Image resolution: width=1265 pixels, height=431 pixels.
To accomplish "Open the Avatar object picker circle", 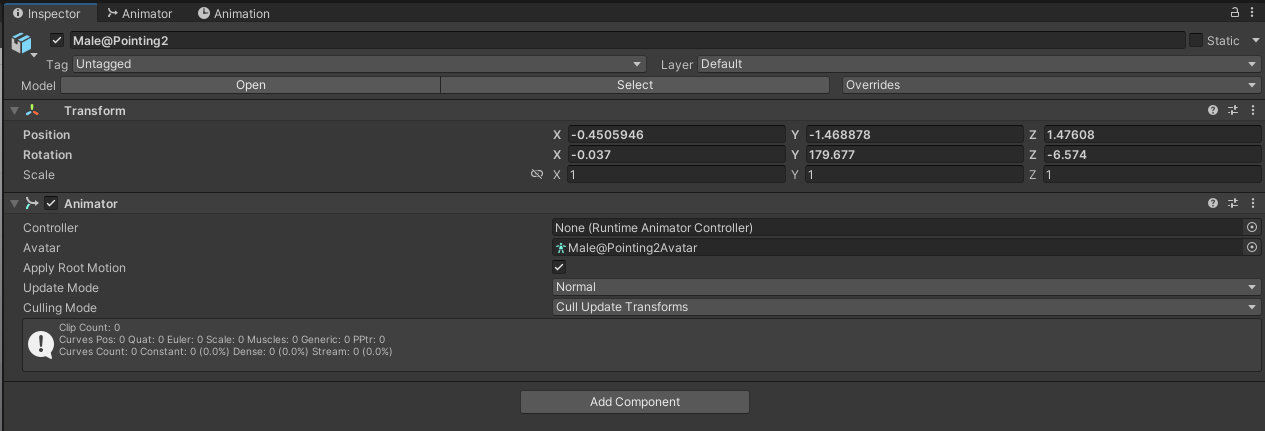I will [1251, 248].
